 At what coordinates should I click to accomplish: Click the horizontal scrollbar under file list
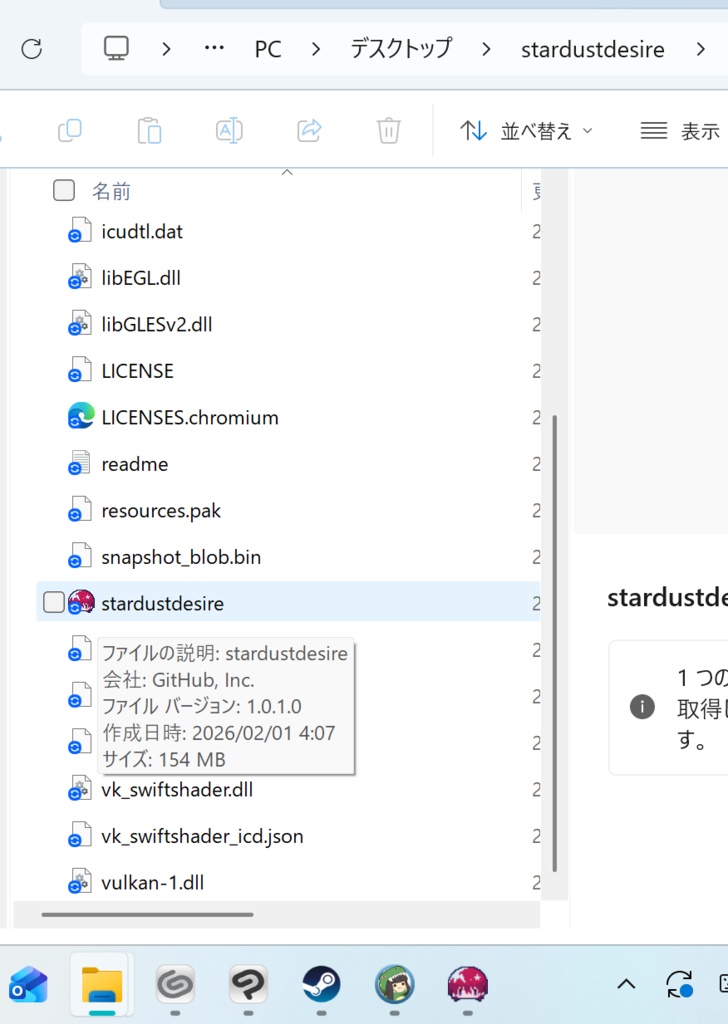(x=148, y=914)
